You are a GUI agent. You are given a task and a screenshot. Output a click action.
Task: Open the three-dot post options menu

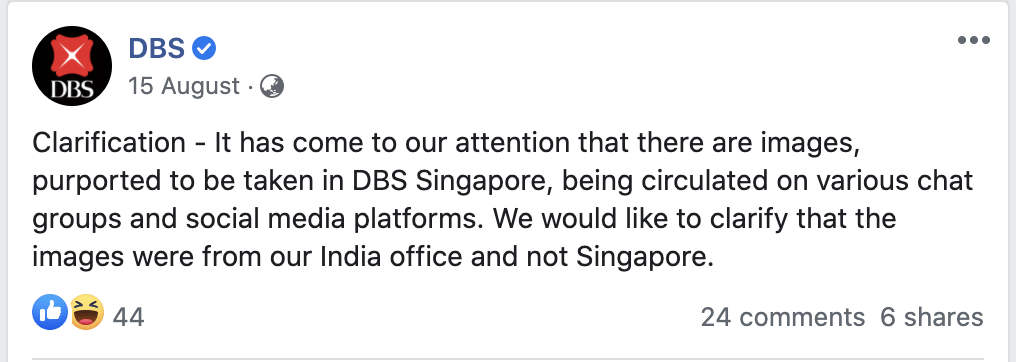coord(974,40)
